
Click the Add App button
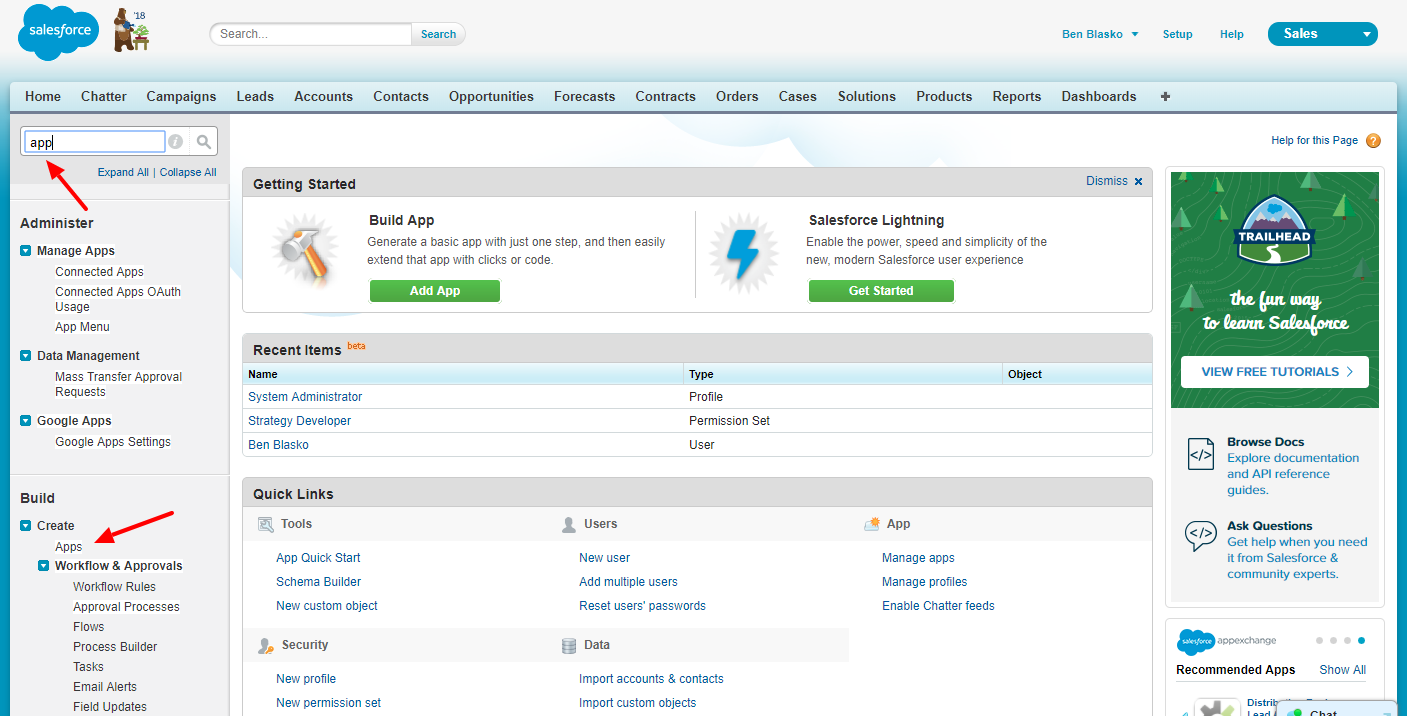pyautogui.click(x=435, y=291)
